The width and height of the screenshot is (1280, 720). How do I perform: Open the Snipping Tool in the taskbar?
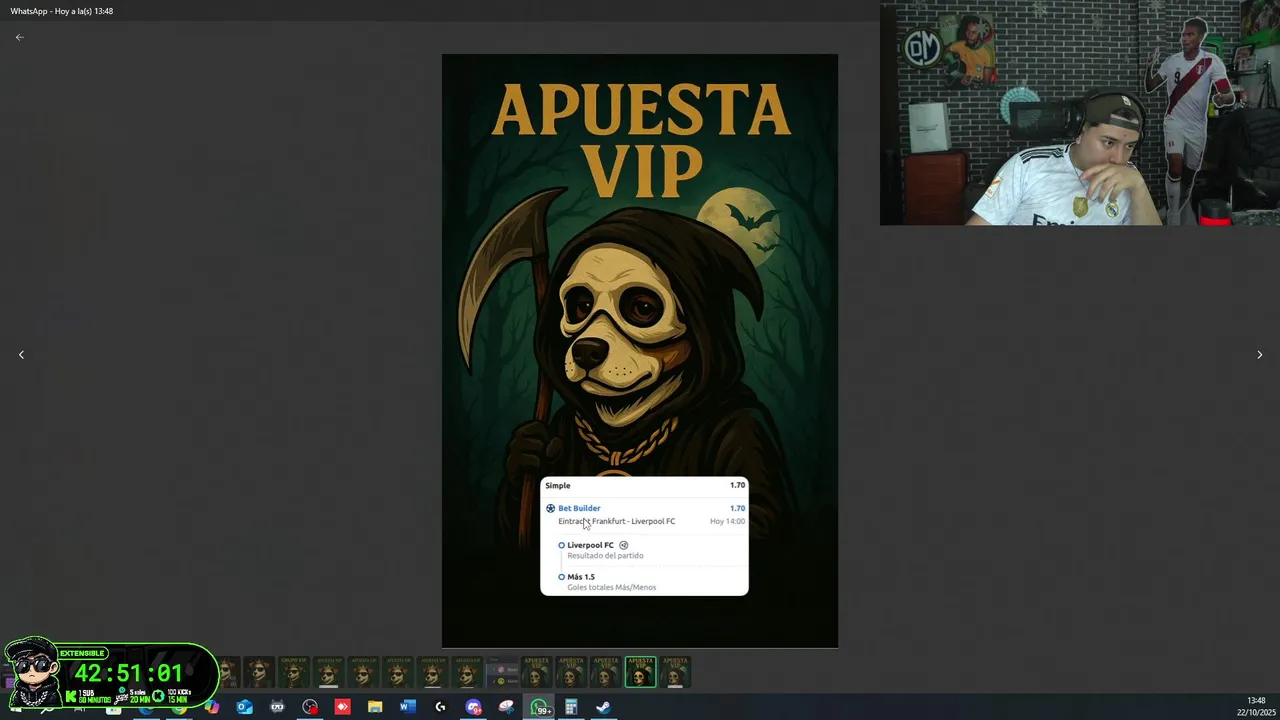[x=506, y=707]
